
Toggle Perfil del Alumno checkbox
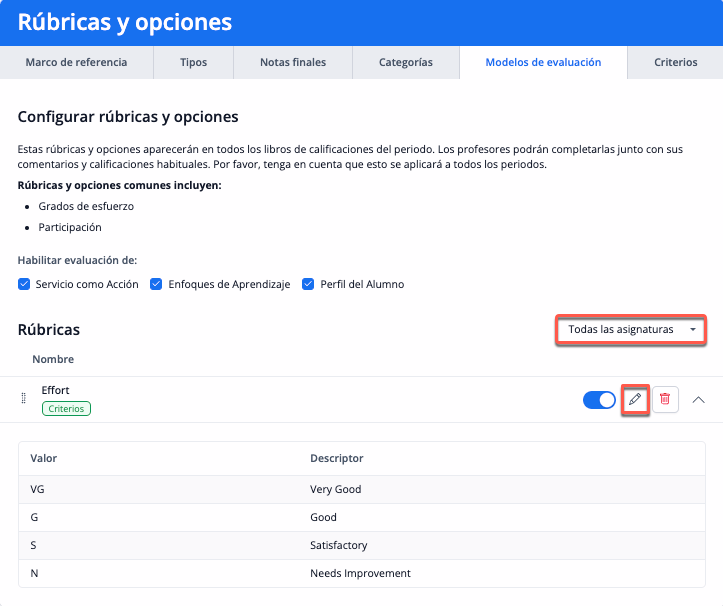pyautogui.click(x=308, y=284)
